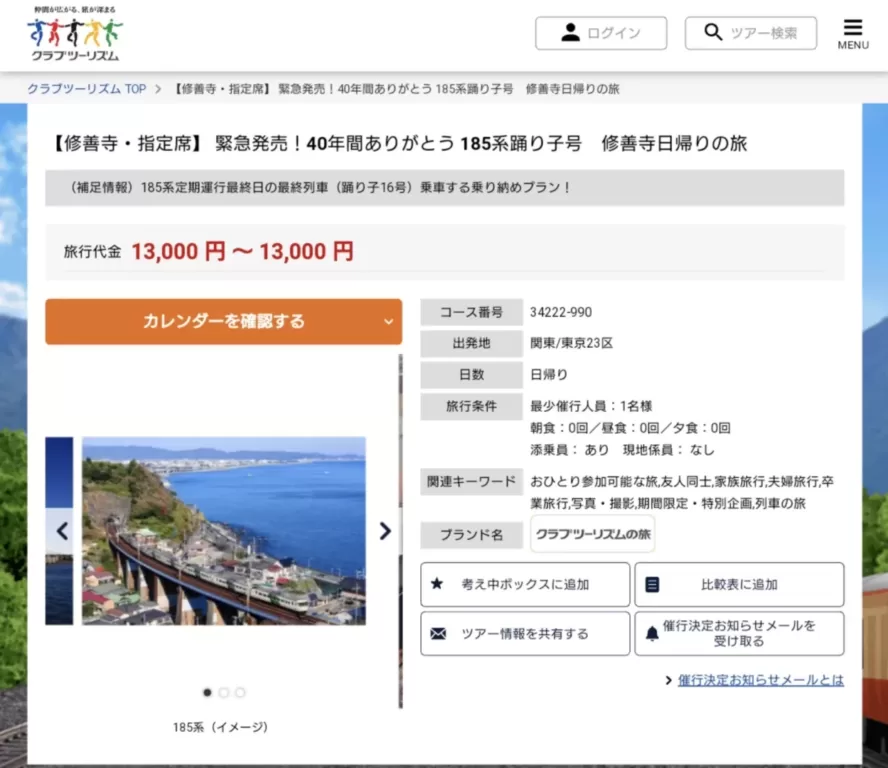Image resolution: width=888 pixels, height=768 pixels.
Task: Click the ログイン login button
Action: [601, 33]
